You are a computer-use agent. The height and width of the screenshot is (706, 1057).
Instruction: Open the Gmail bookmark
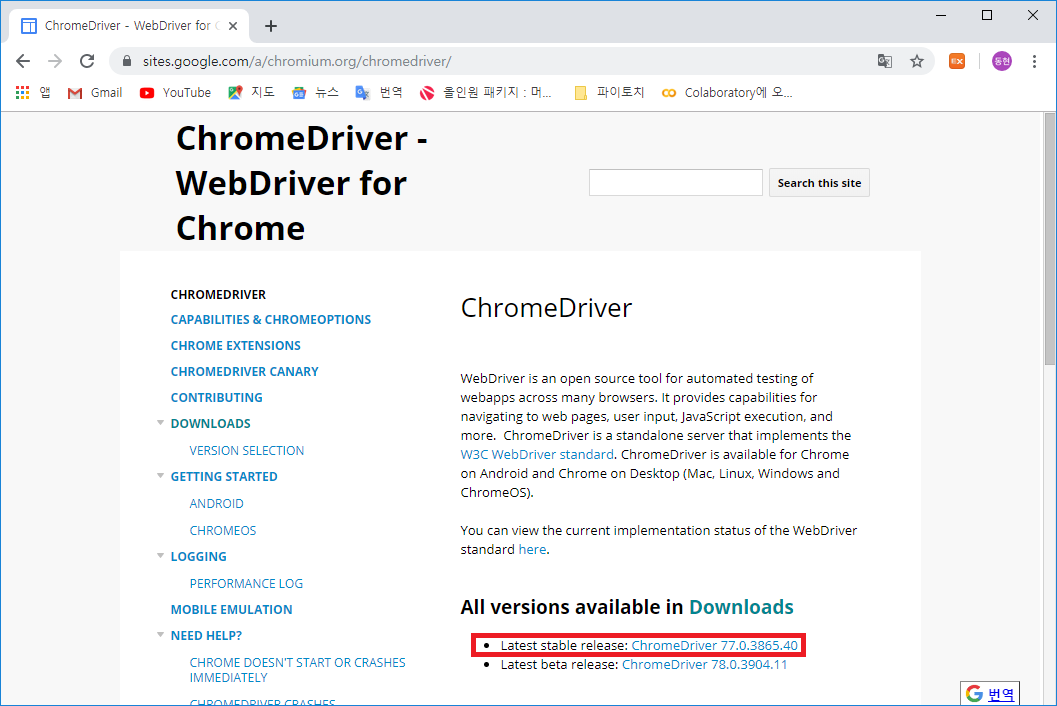click(95, 92)
